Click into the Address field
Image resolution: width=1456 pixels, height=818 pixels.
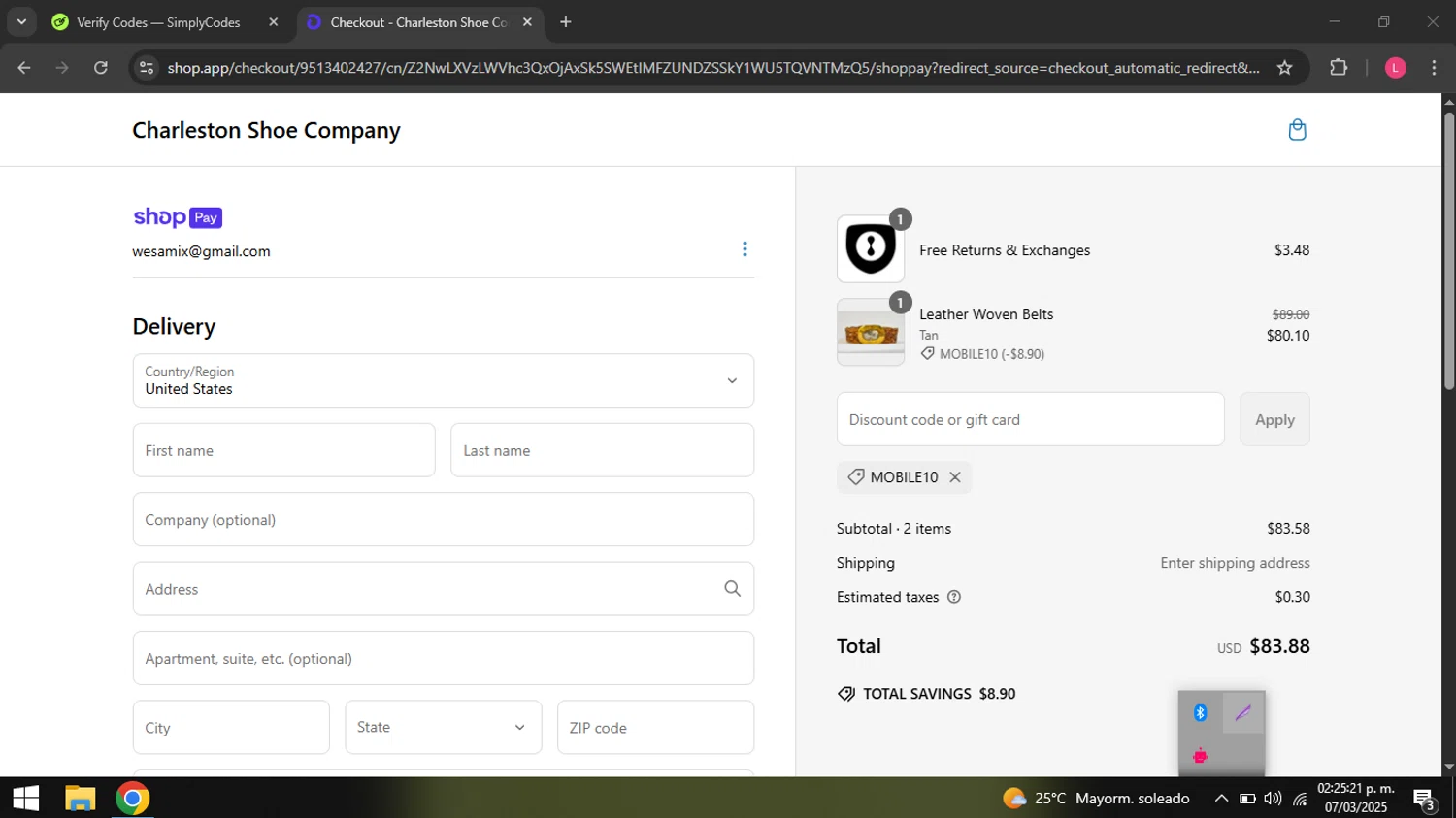[444, 588]
